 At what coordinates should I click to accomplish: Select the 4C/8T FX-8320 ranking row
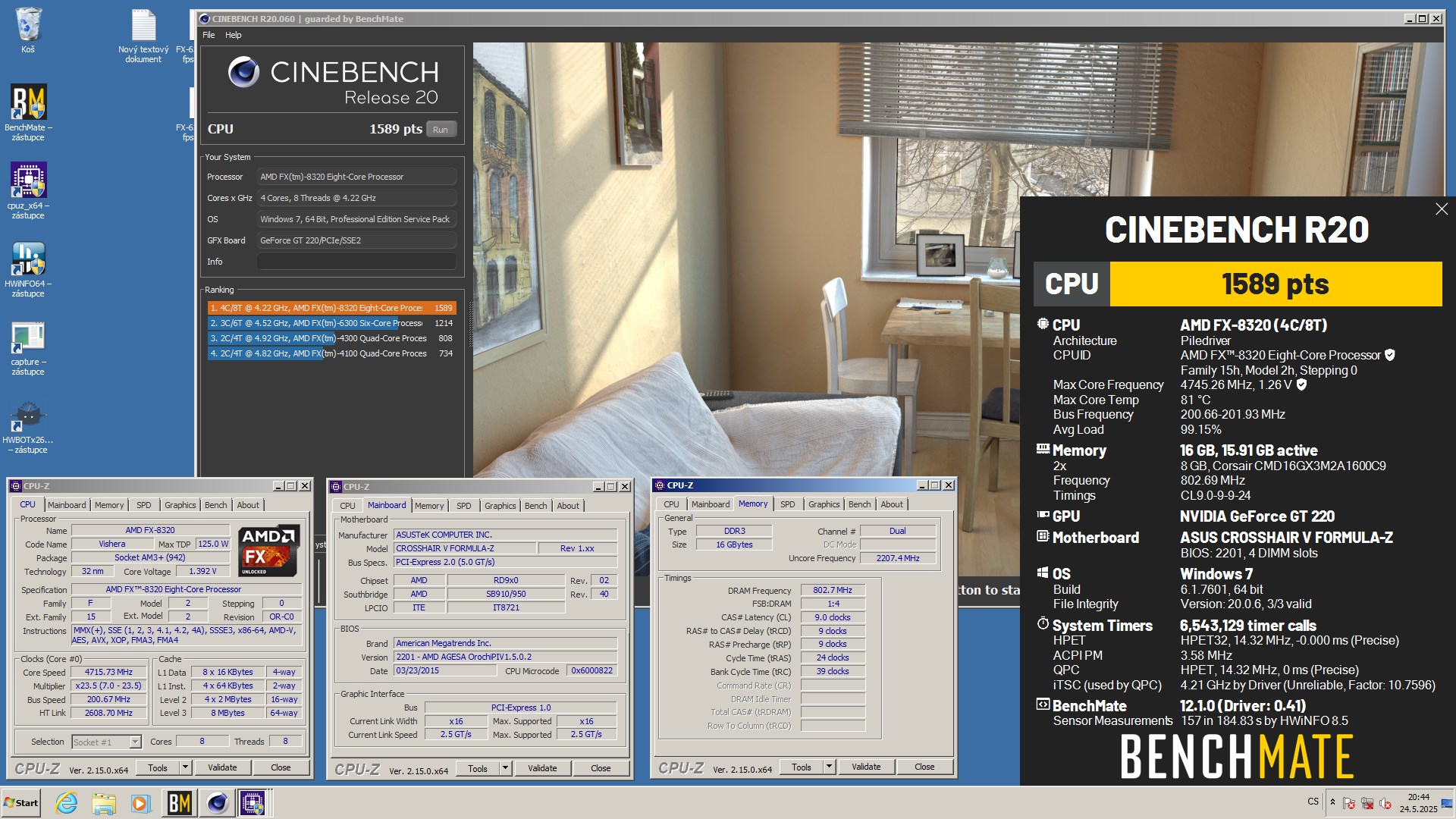point(331,308)
